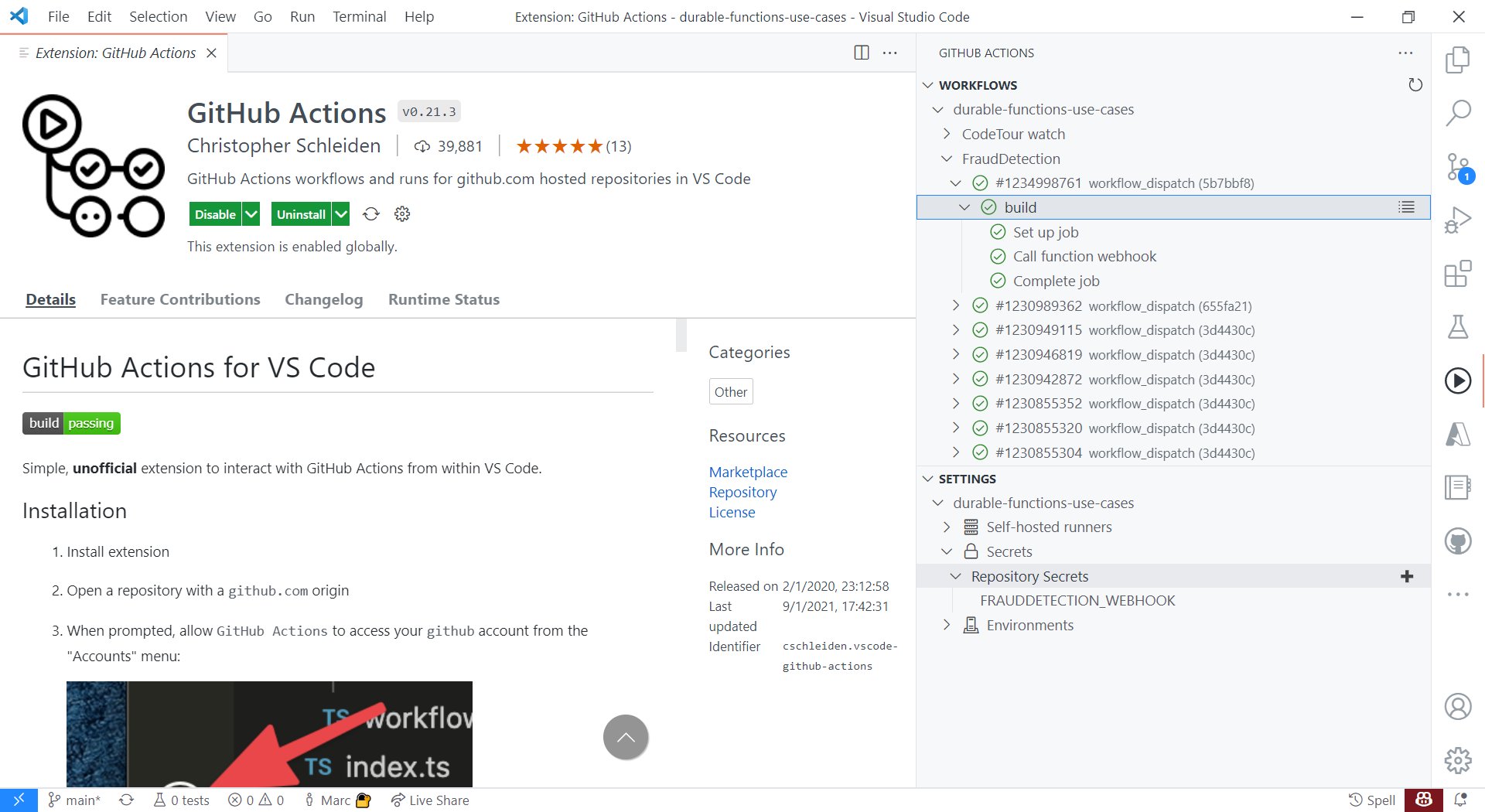This screenshot has height=812, width=1485.
Task: Open notifications bell in status bar
Action: [1460, 800]
